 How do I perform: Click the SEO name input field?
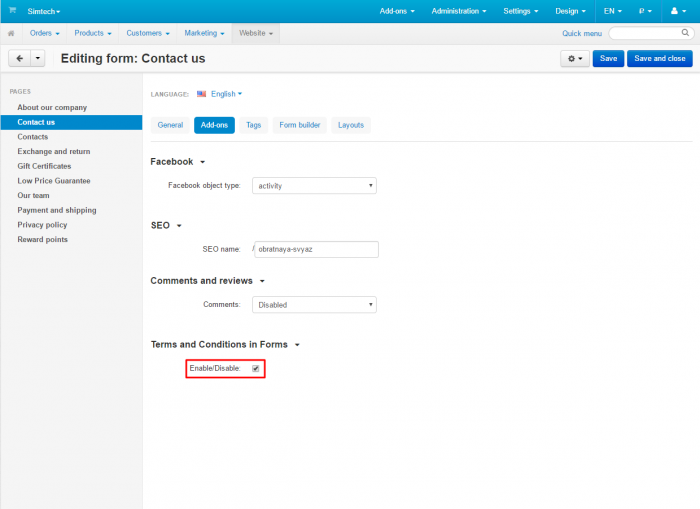pos(317,249)
